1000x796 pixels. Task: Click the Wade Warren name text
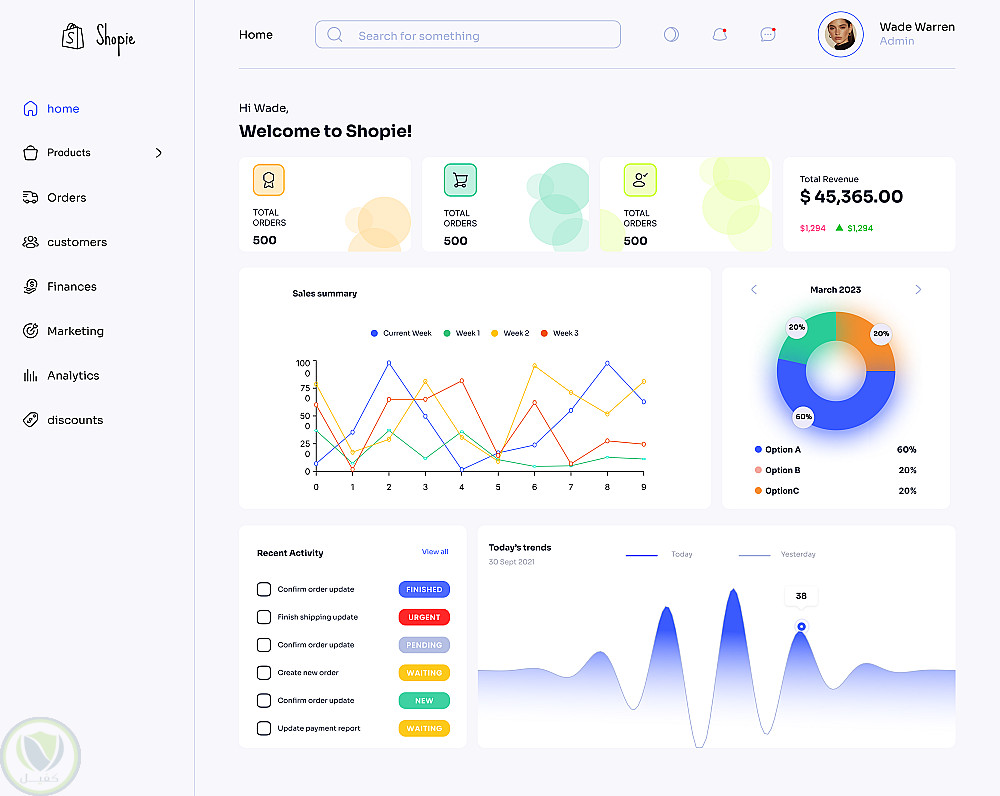coord(917,27)
